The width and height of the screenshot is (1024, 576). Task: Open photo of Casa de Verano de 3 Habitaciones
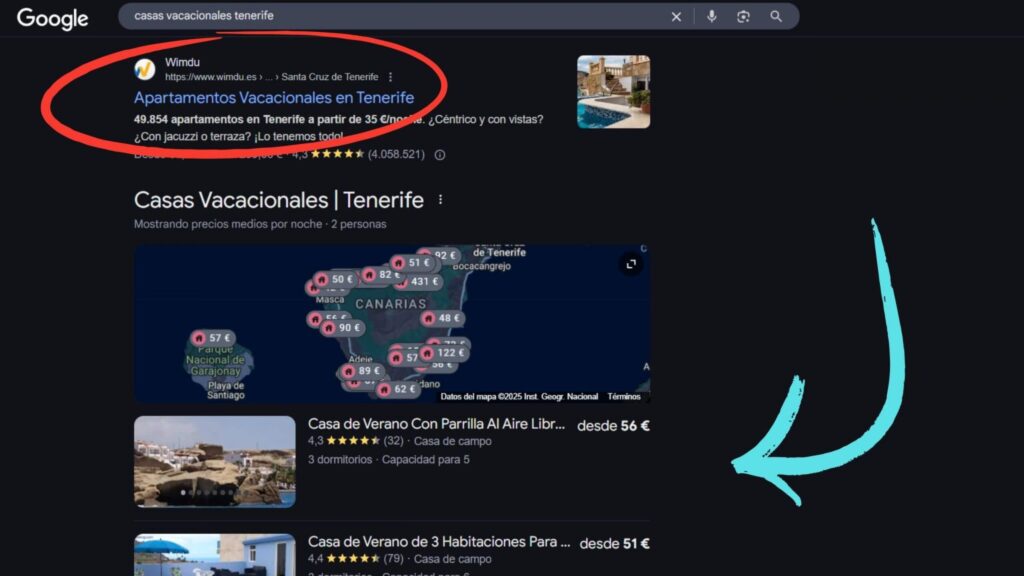(x=215, y=554)
